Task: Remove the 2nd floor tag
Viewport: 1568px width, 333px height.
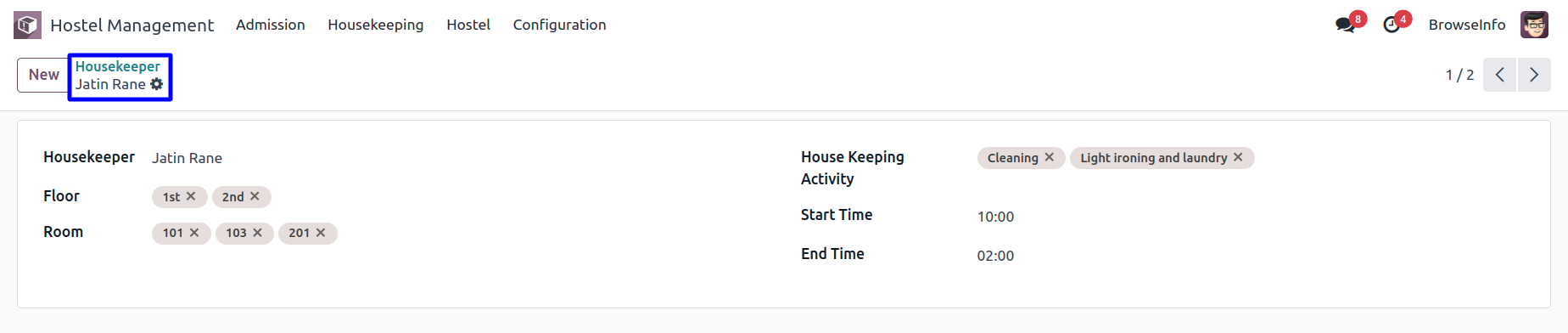Action: pos(255,196)
